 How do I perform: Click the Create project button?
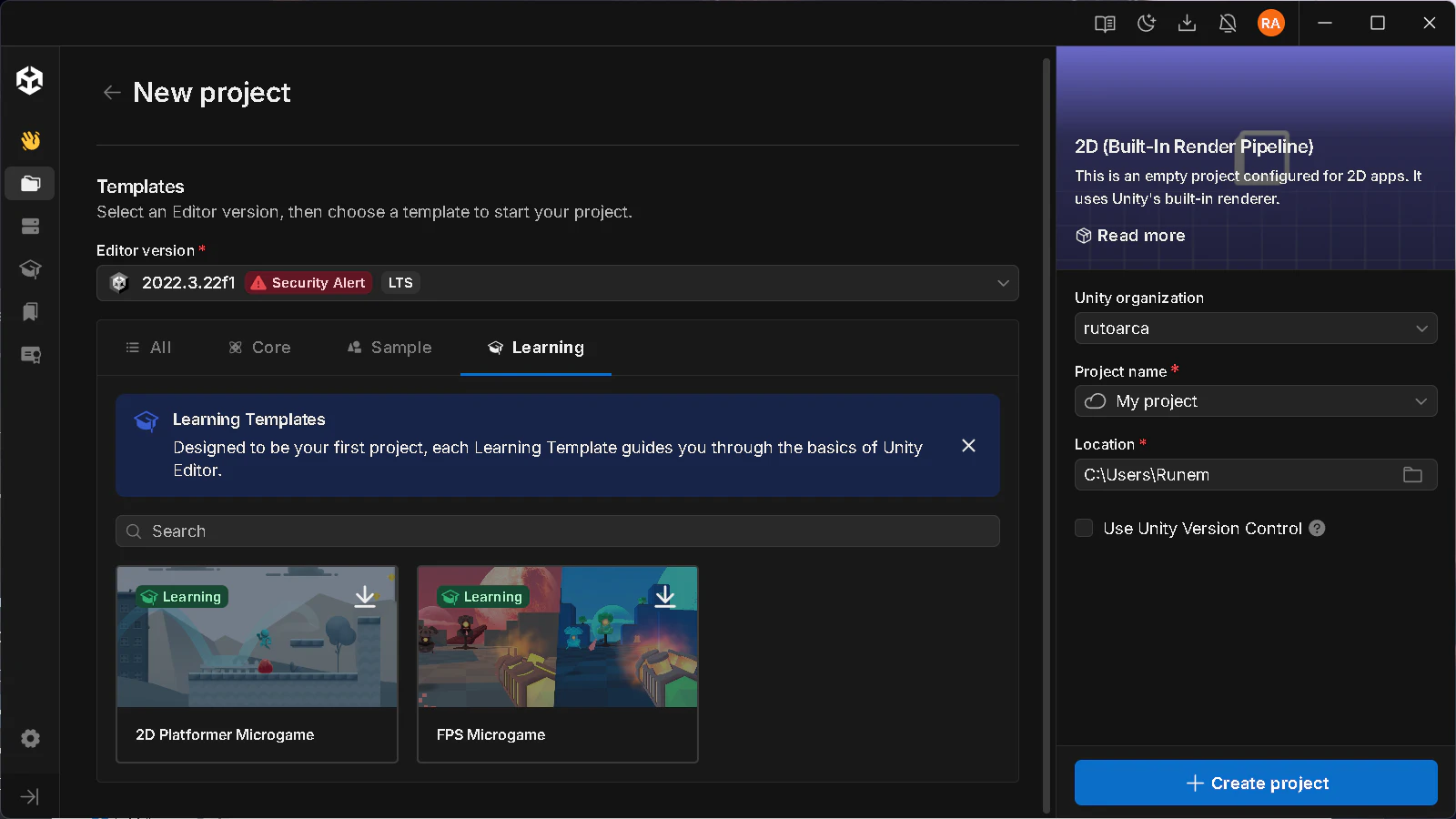1256,783
